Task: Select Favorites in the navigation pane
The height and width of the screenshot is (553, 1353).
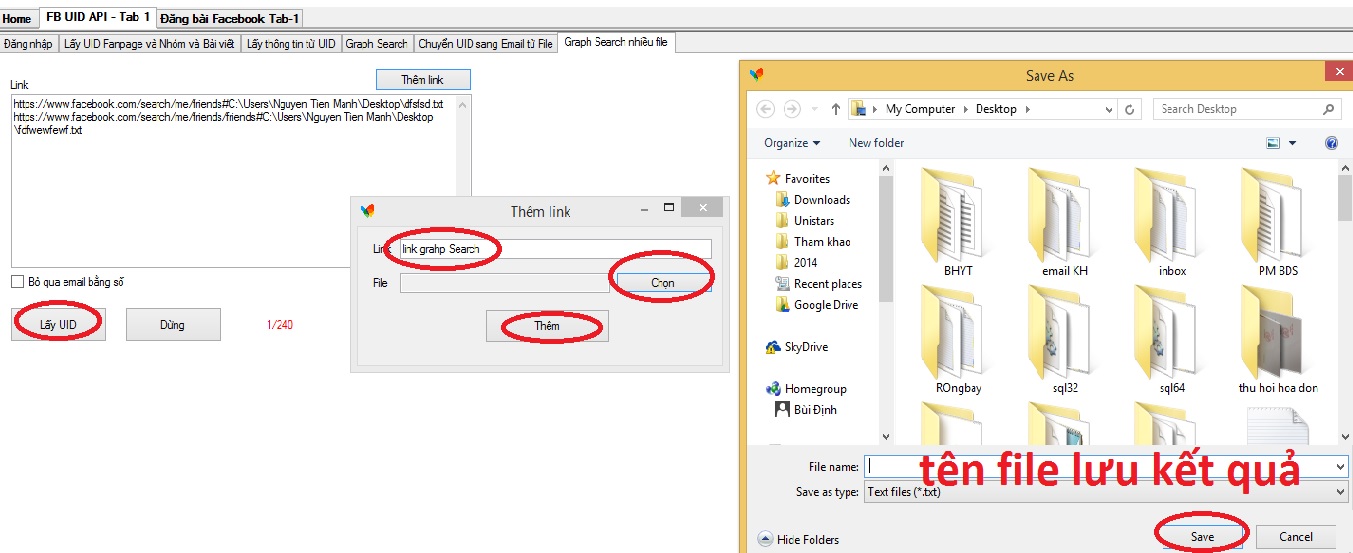Action: click(807, 178)
